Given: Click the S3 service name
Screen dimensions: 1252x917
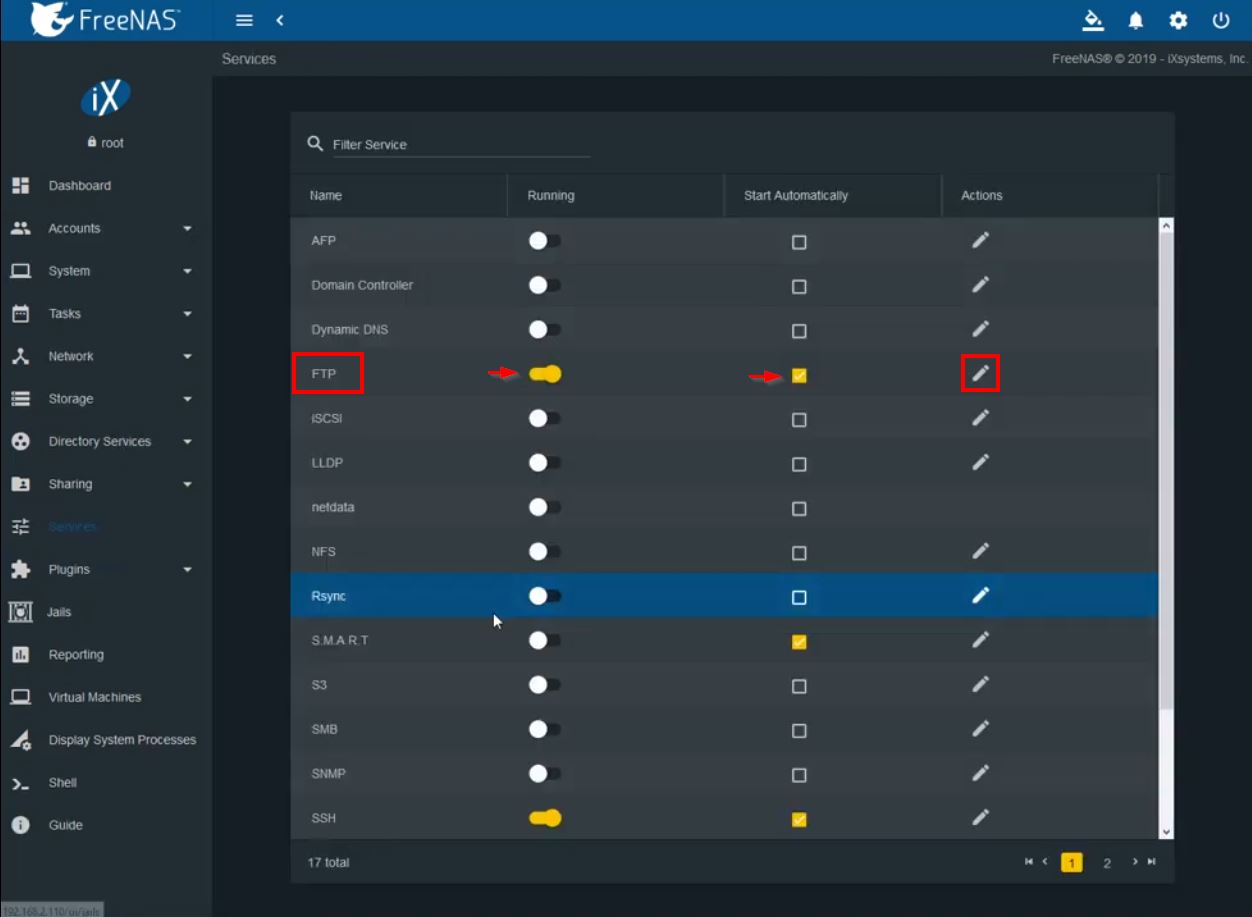Looking at the screenshot, I should [x=319, y=685].
